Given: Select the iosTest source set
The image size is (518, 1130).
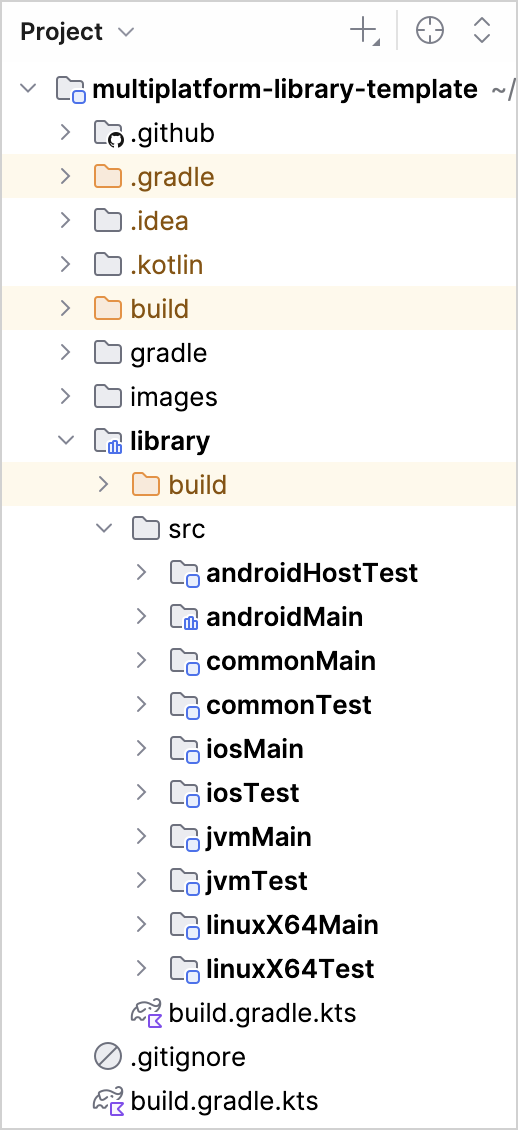Looking at the screenshot, I should pyautogui.click(x=253, y=793).
